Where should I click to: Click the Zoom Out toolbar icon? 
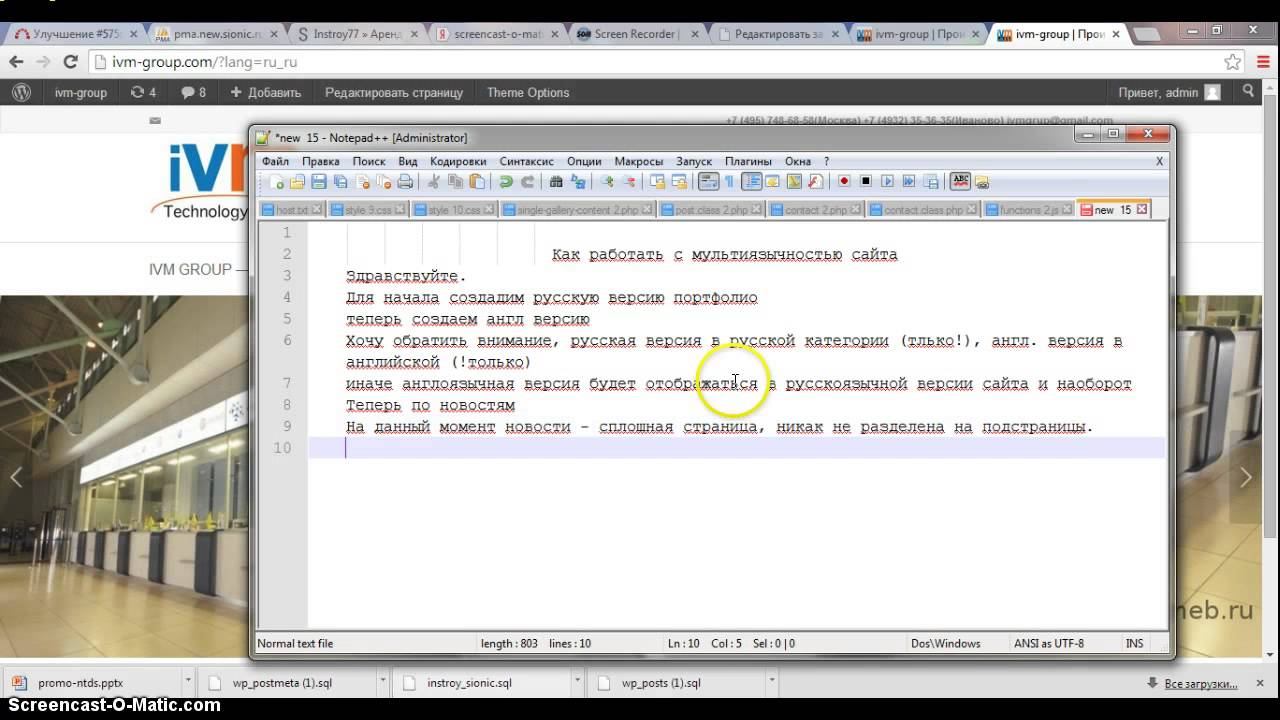629,182
